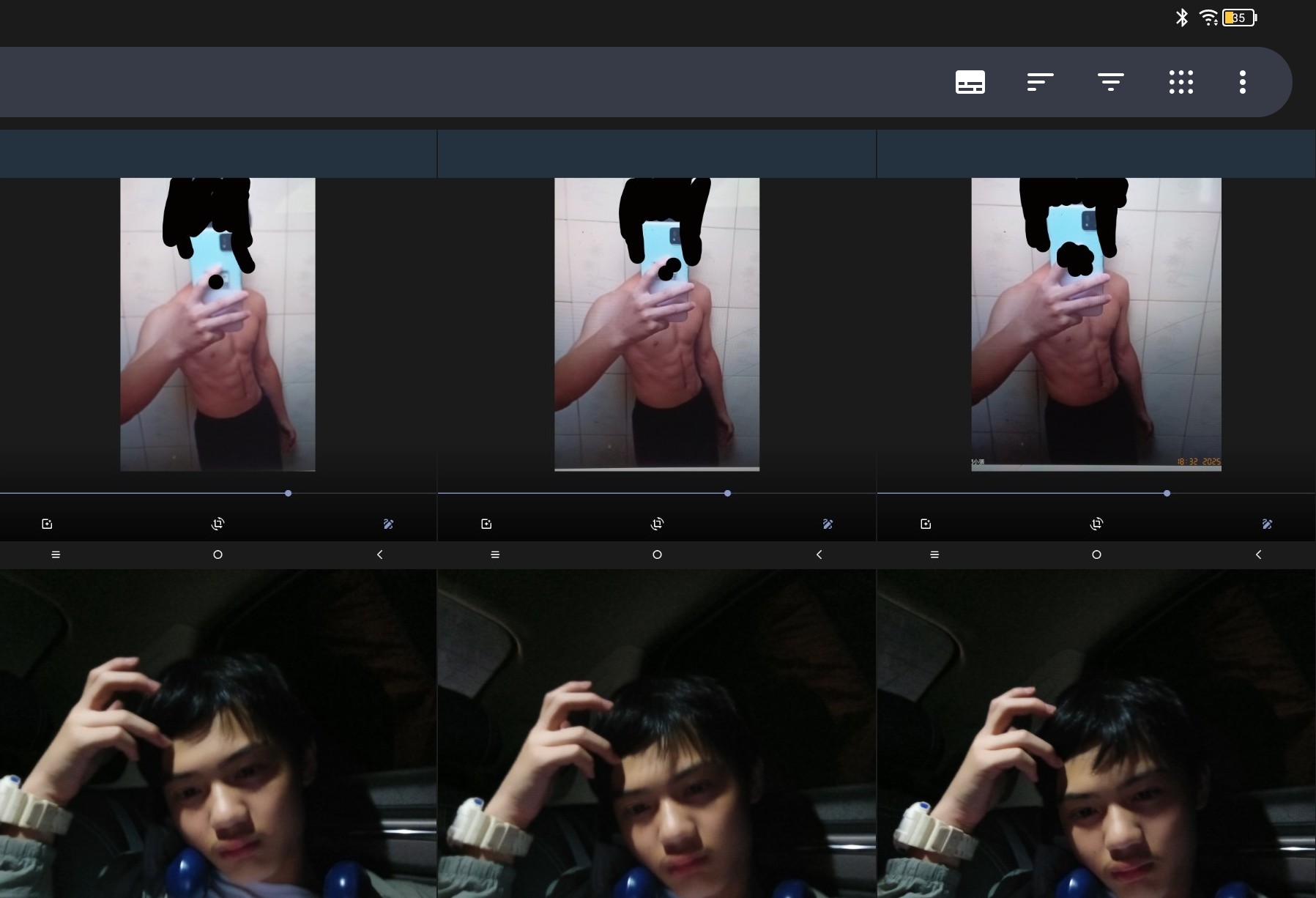This screenshot has width=1316, height=898.
Task: Open the first mirror selfie thumbnail
Action: click(x=218, y=324)
